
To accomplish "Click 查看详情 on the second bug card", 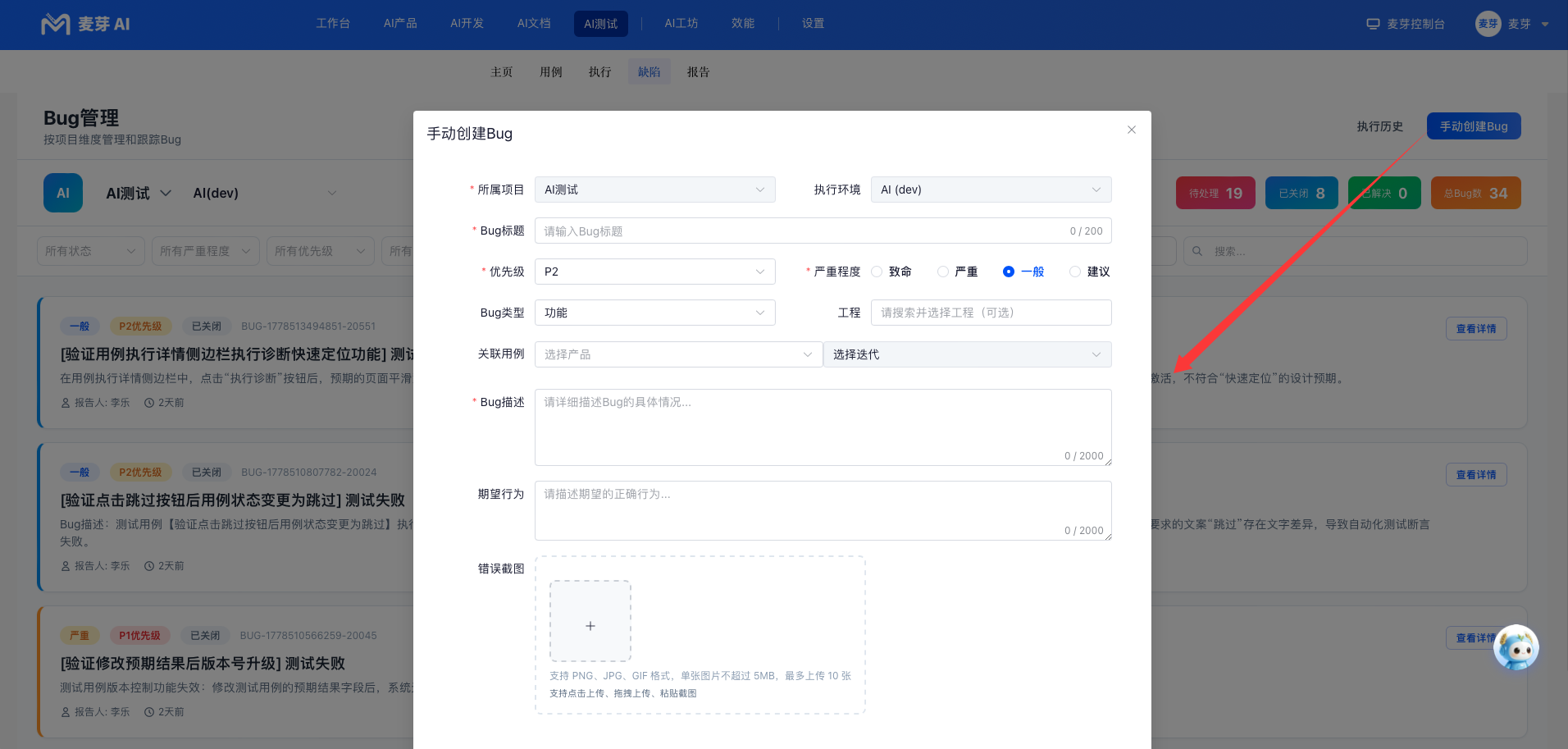I will coord(1476,475).
